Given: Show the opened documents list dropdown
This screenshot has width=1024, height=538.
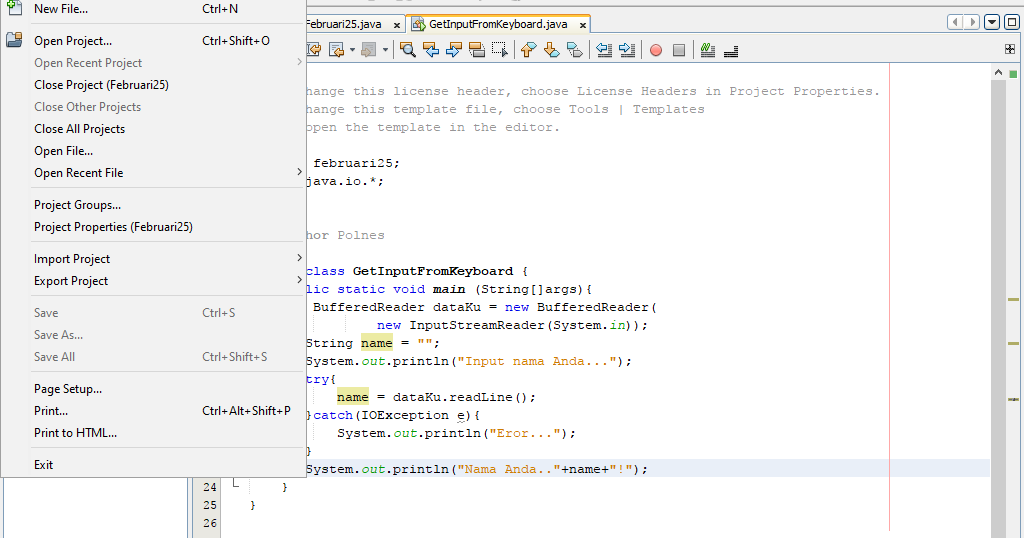Looking at the screenshot, I should tap(992, 22).
